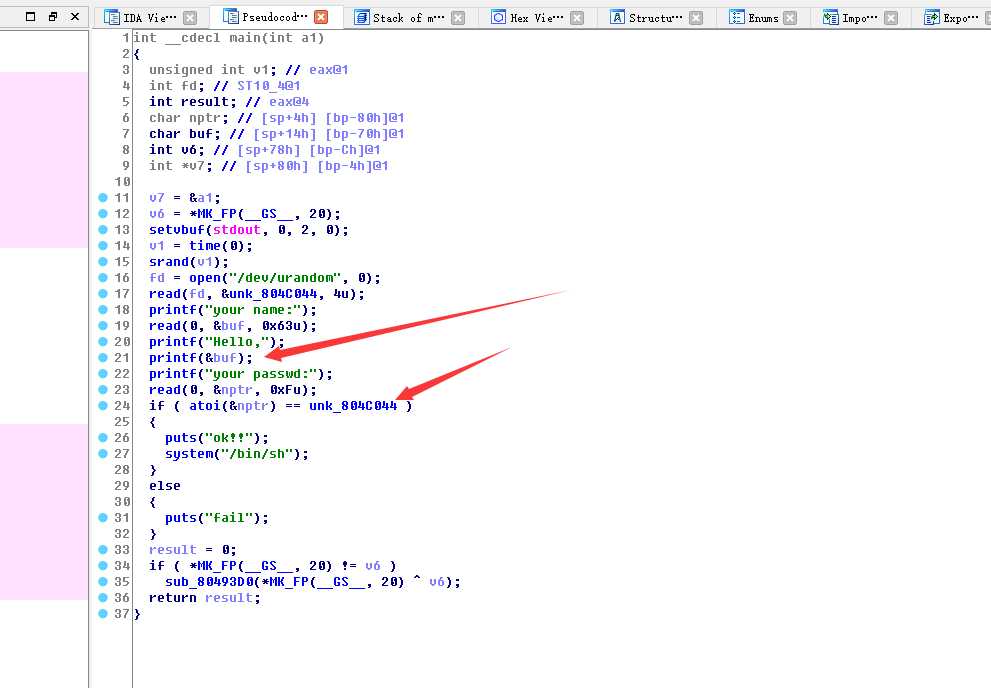Toggle breakpoint dot on line 11
Screen dimensions: 991x688
(103, 198)
